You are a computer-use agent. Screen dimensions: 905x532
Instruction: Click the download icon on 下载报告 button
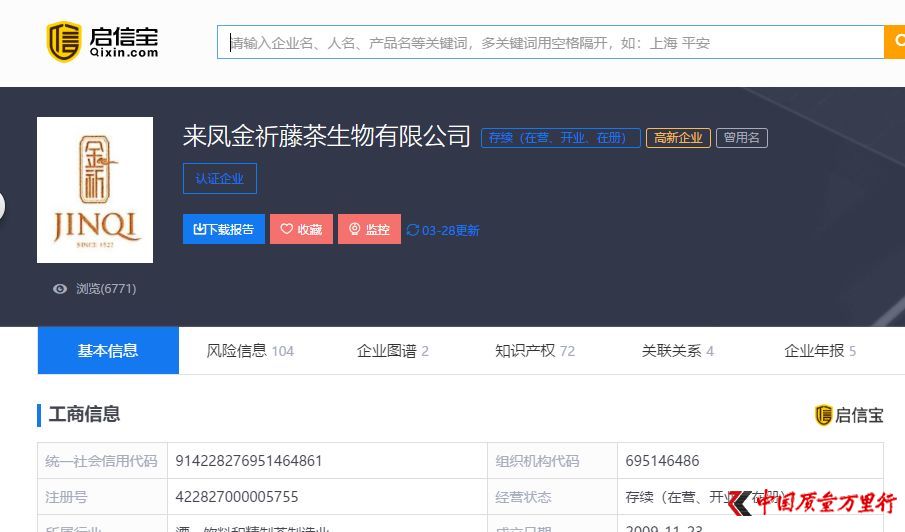click(199, 229)
